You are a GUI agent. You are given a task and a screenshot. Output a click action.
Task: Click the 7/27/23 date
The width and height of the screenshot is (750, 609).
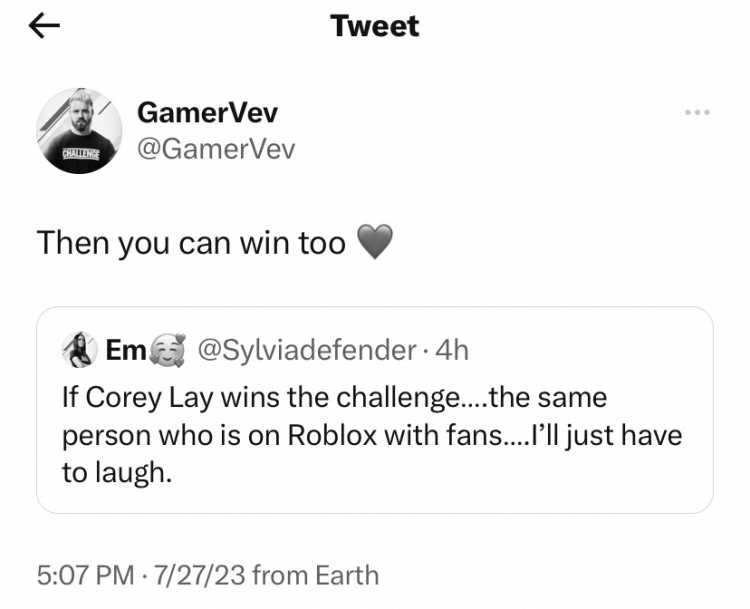199,575
